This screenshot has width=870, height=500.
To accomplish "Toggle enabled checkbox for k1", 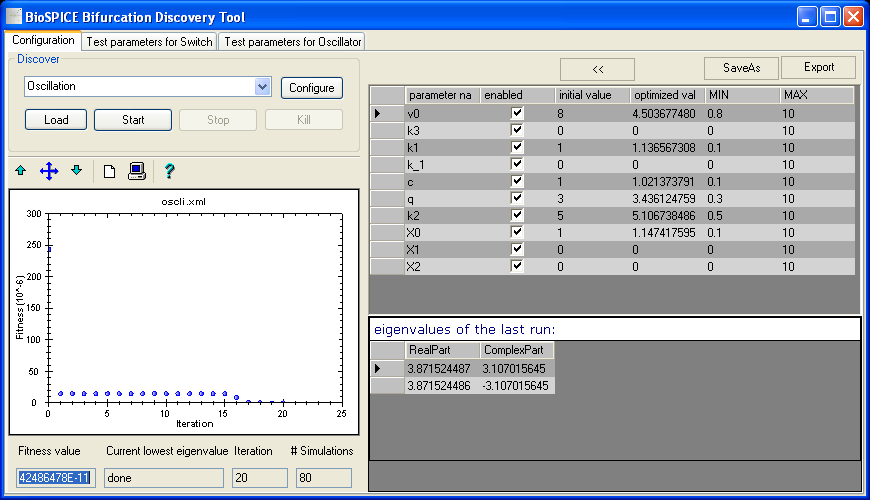I will pyautogui.click(x=517, y=147).
